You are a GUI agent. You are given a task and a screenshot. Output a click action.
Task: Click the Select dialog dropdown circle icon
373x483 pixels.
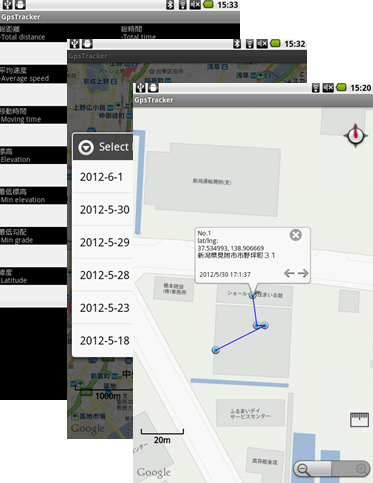click(86, 147)
